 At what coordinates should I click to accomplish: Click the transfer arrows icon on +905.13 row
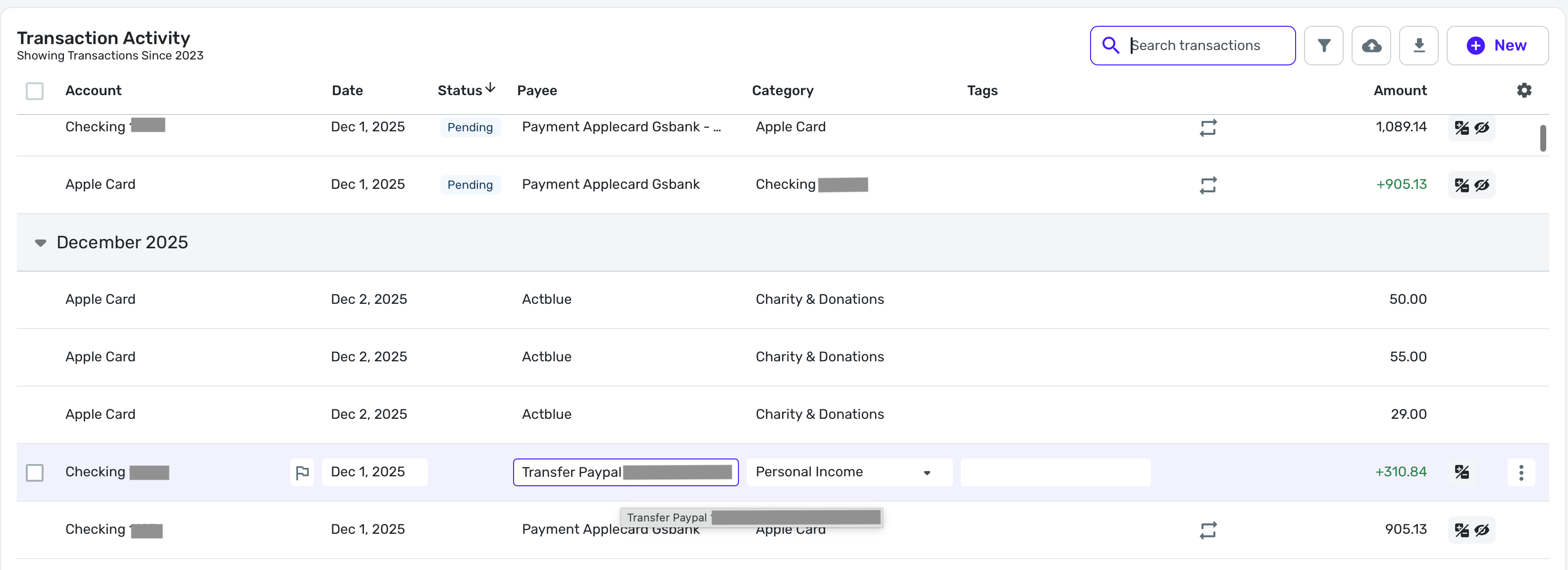tap(1207, 185)
